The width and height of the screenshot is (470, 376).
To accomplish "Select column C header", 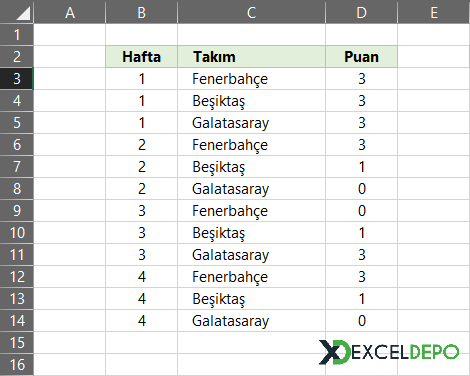I will pyautogui.click(x=252, y=12).
